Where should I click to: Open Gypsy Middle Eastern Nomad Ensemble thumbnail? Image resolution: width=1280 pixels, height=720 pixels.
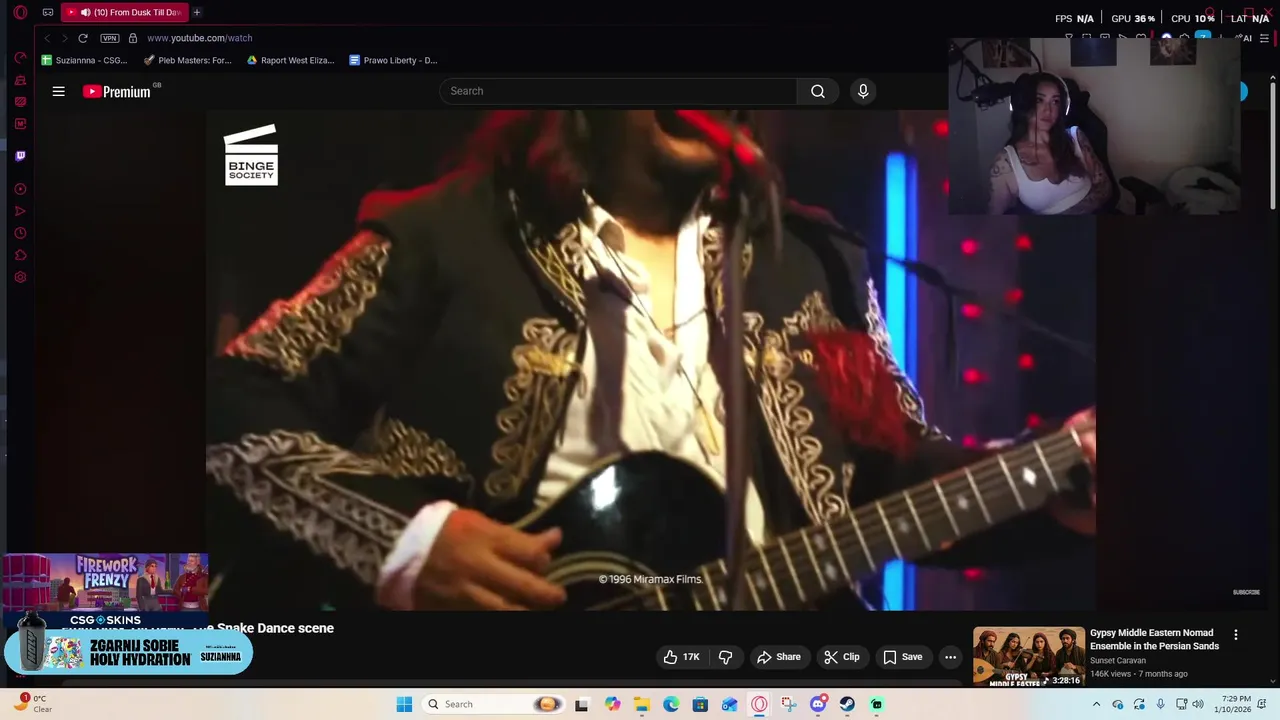[x=1028, y=656]
